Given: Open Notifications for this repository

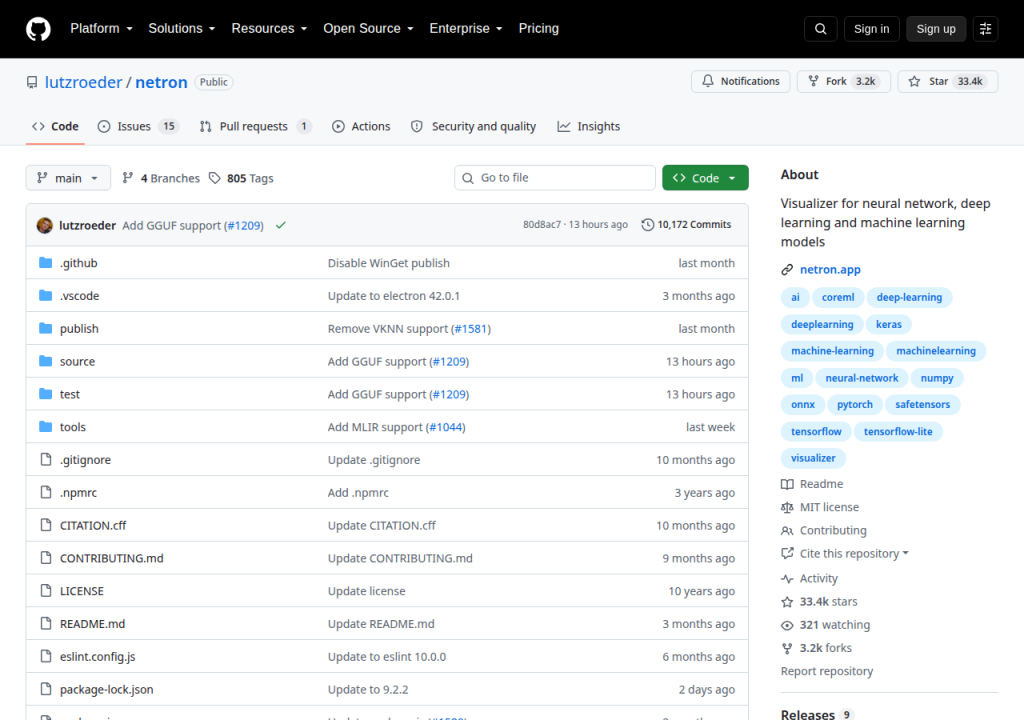Looking at the screenshot, I should click(x=741, y=81).
